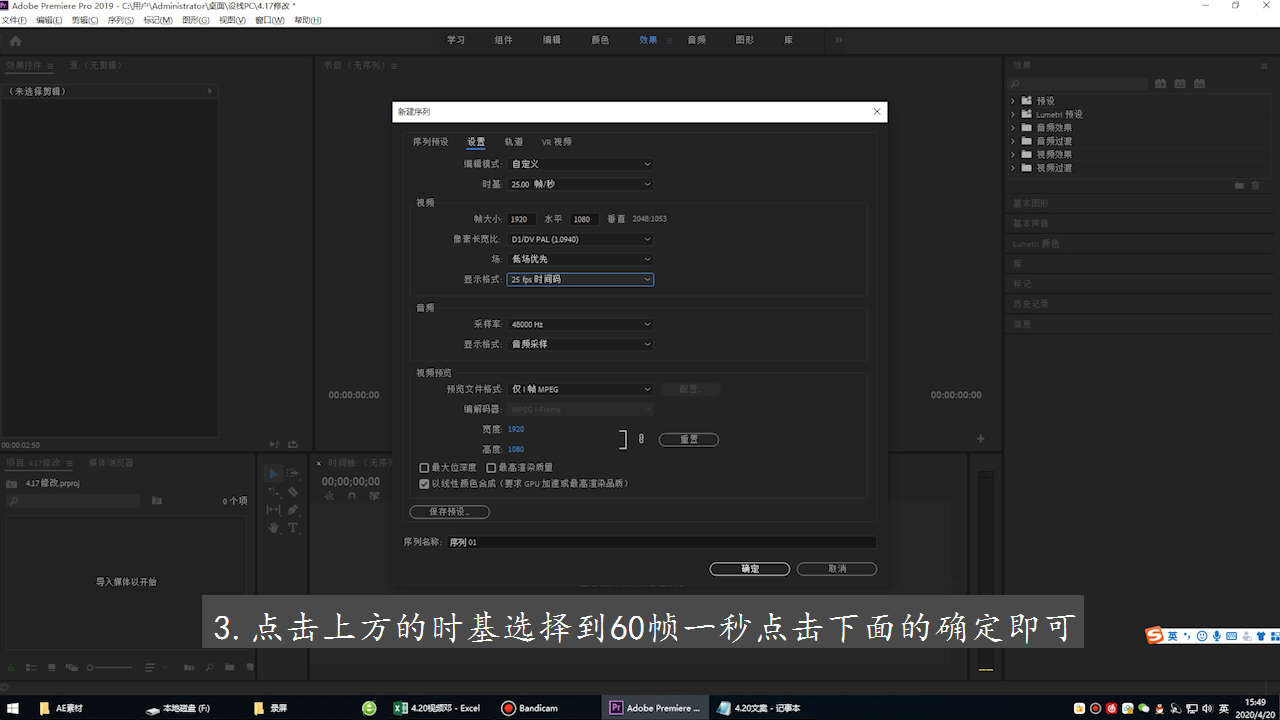Click YUV Effects filter icon in Effects panel
1280x720 pixels.
point(1199,84)
